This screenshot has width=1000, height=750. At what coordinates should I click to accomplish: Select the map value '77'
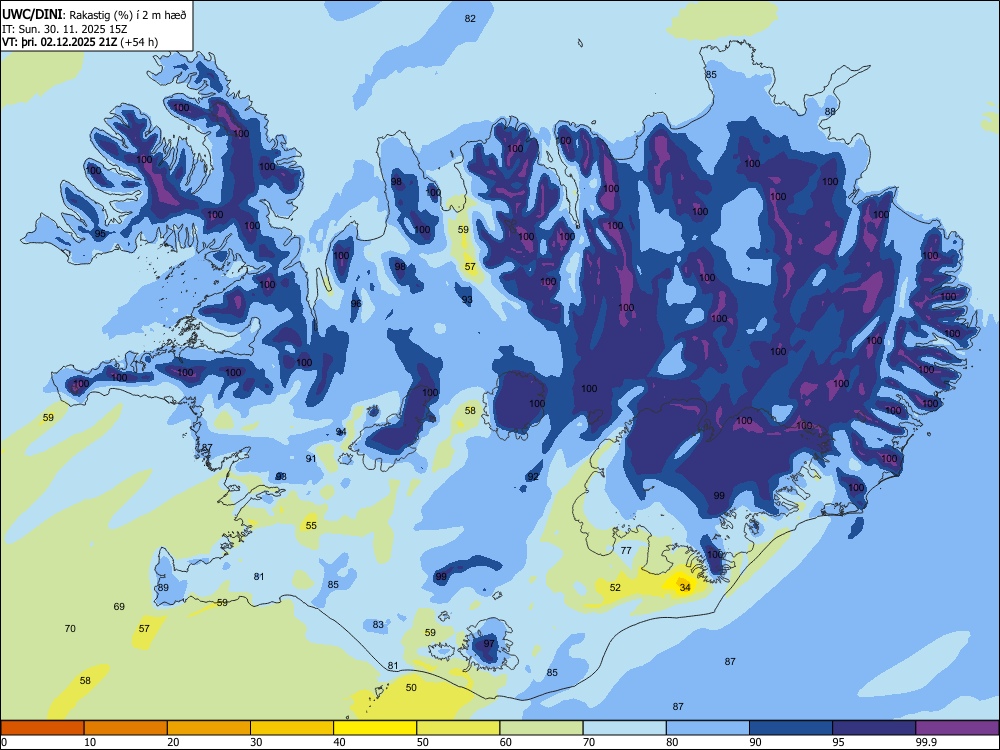click(x=626, y=550)
